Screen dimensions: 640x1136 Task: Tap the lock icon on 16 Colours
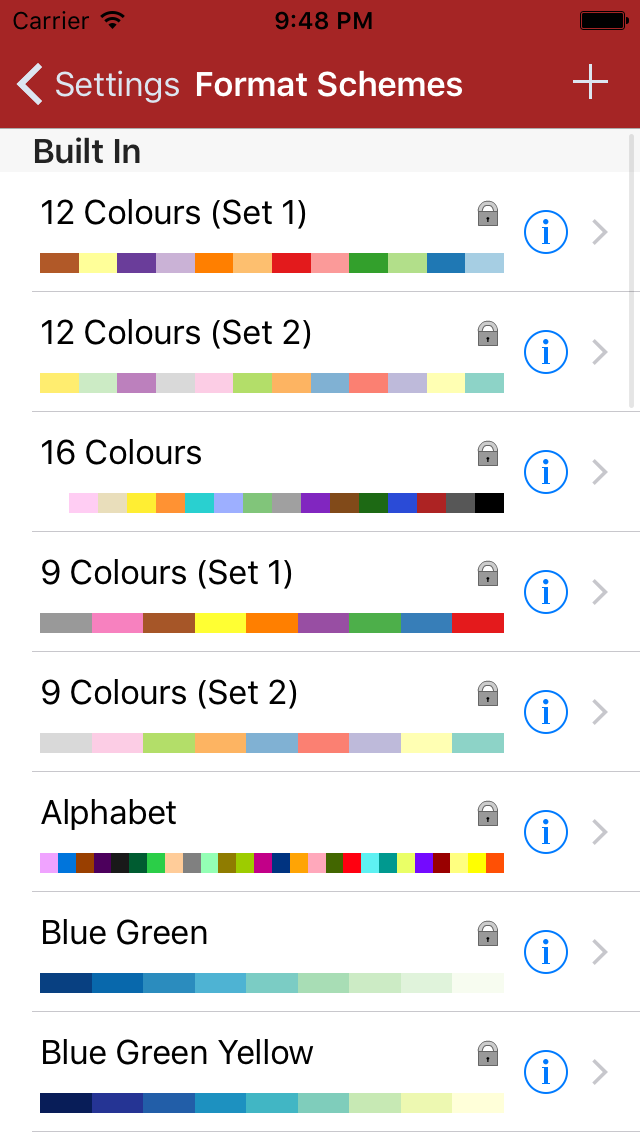pos(487,453)
